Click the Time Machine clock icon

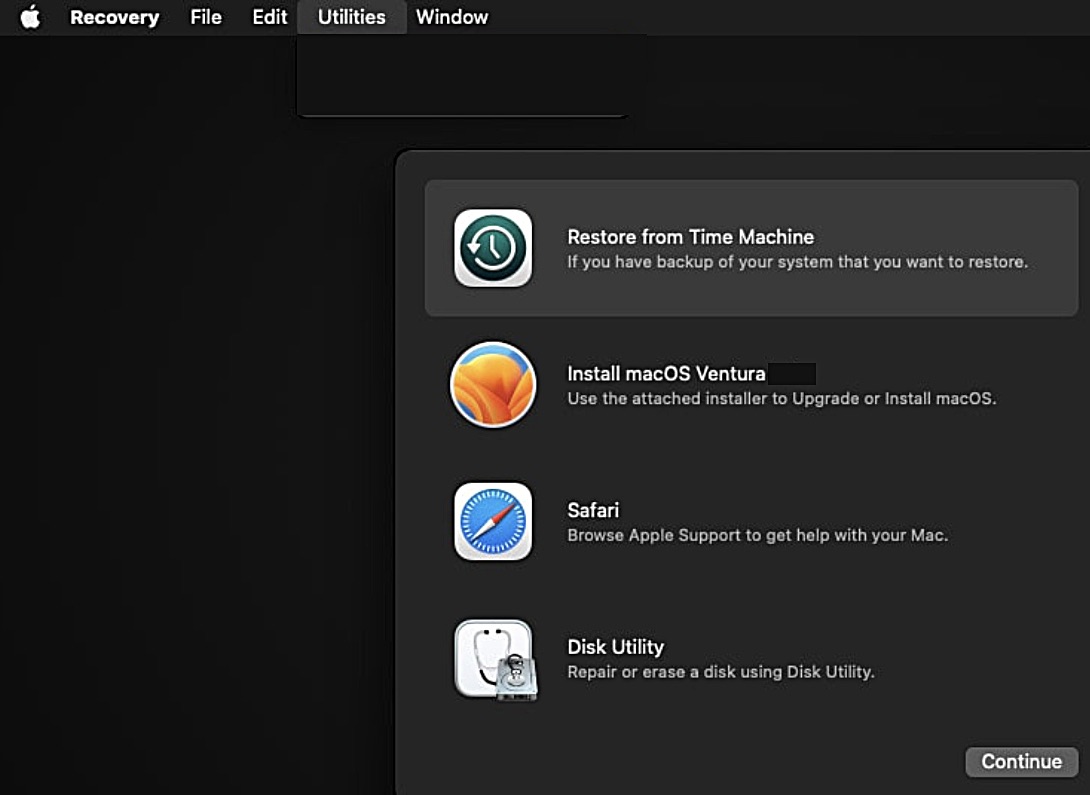[x=493, y=248]
